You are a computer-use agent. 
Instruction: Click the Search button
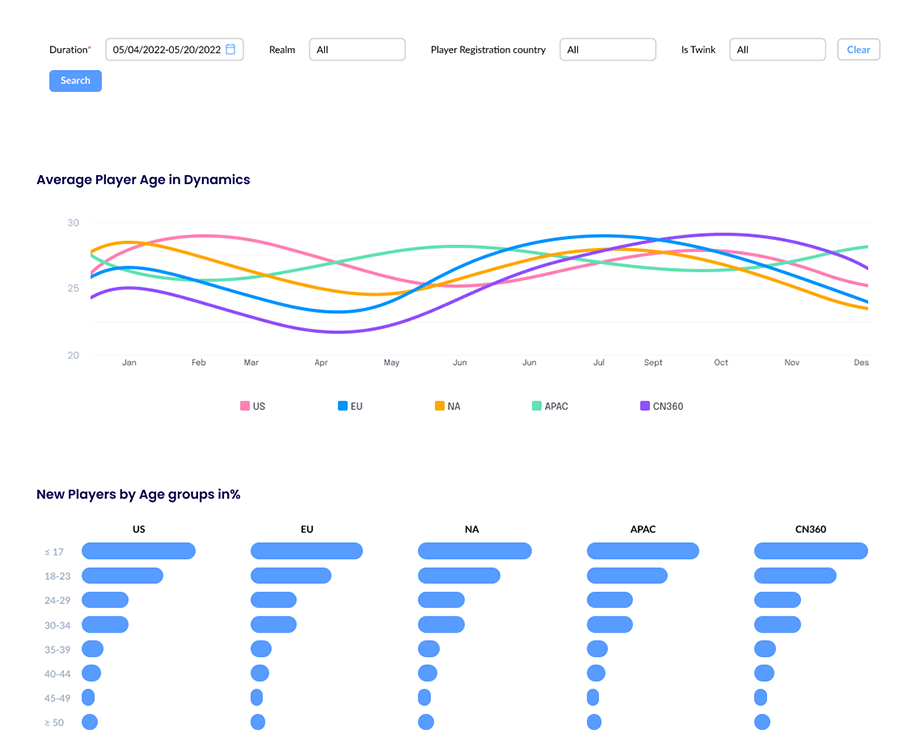75,81
